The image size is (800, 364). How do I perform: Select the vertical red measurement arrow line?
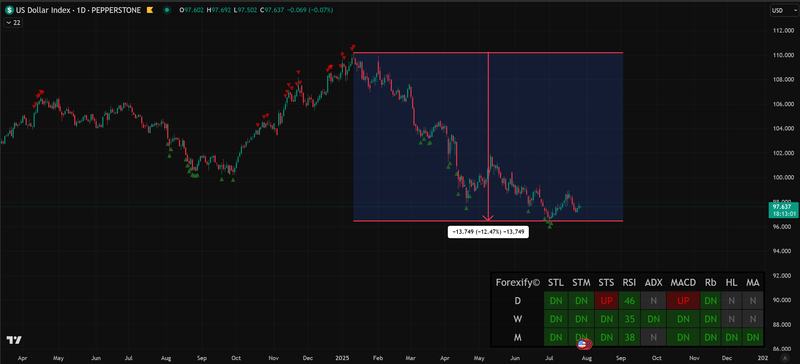(x=489, y=137)
